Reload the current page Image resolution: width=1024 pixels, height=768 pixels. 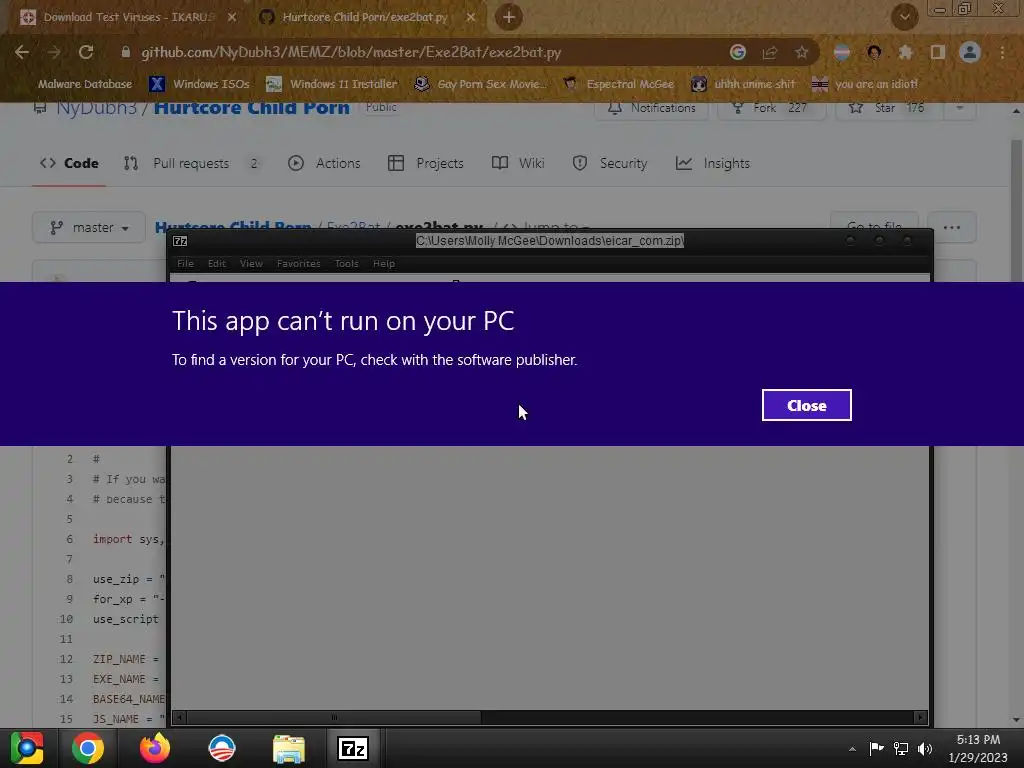86,52
